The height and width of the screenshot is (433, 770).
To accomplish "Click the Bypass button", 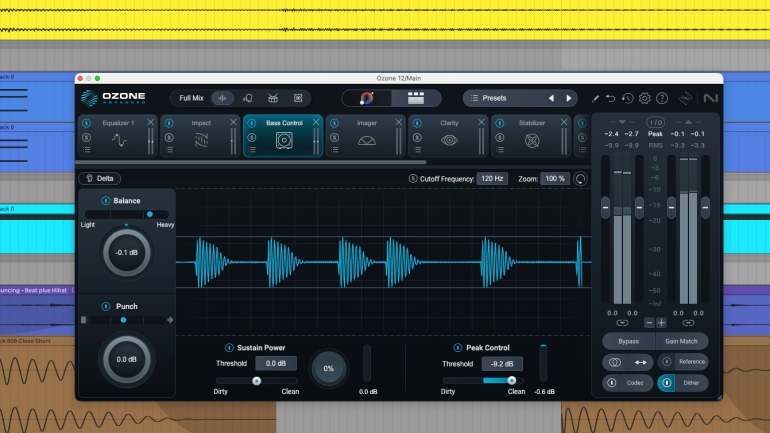I will (x=628, y=341).
